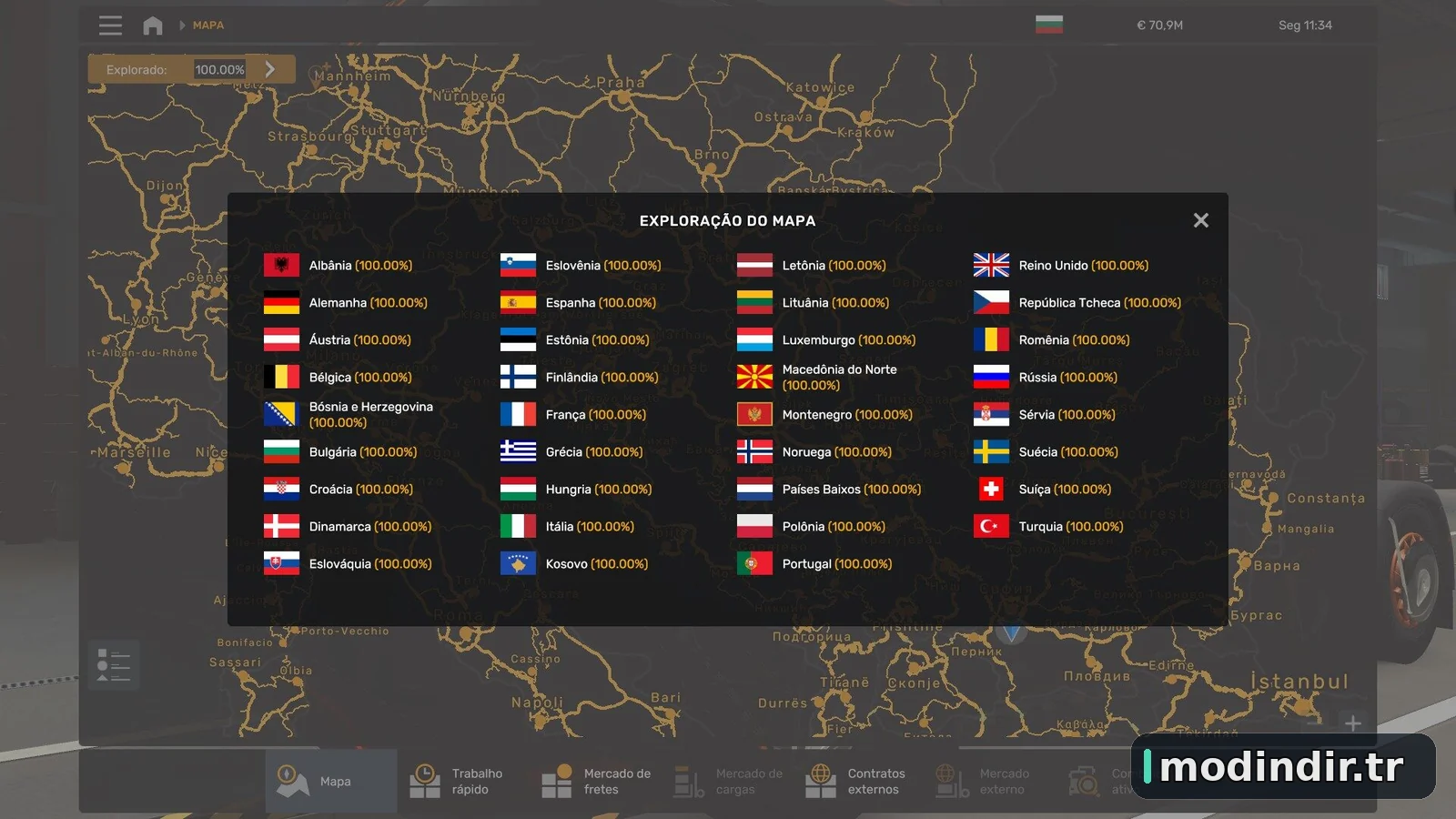Screen dimensions: 1456x819
Task: Click the Napoli city label on map
Action: point(537,703)
